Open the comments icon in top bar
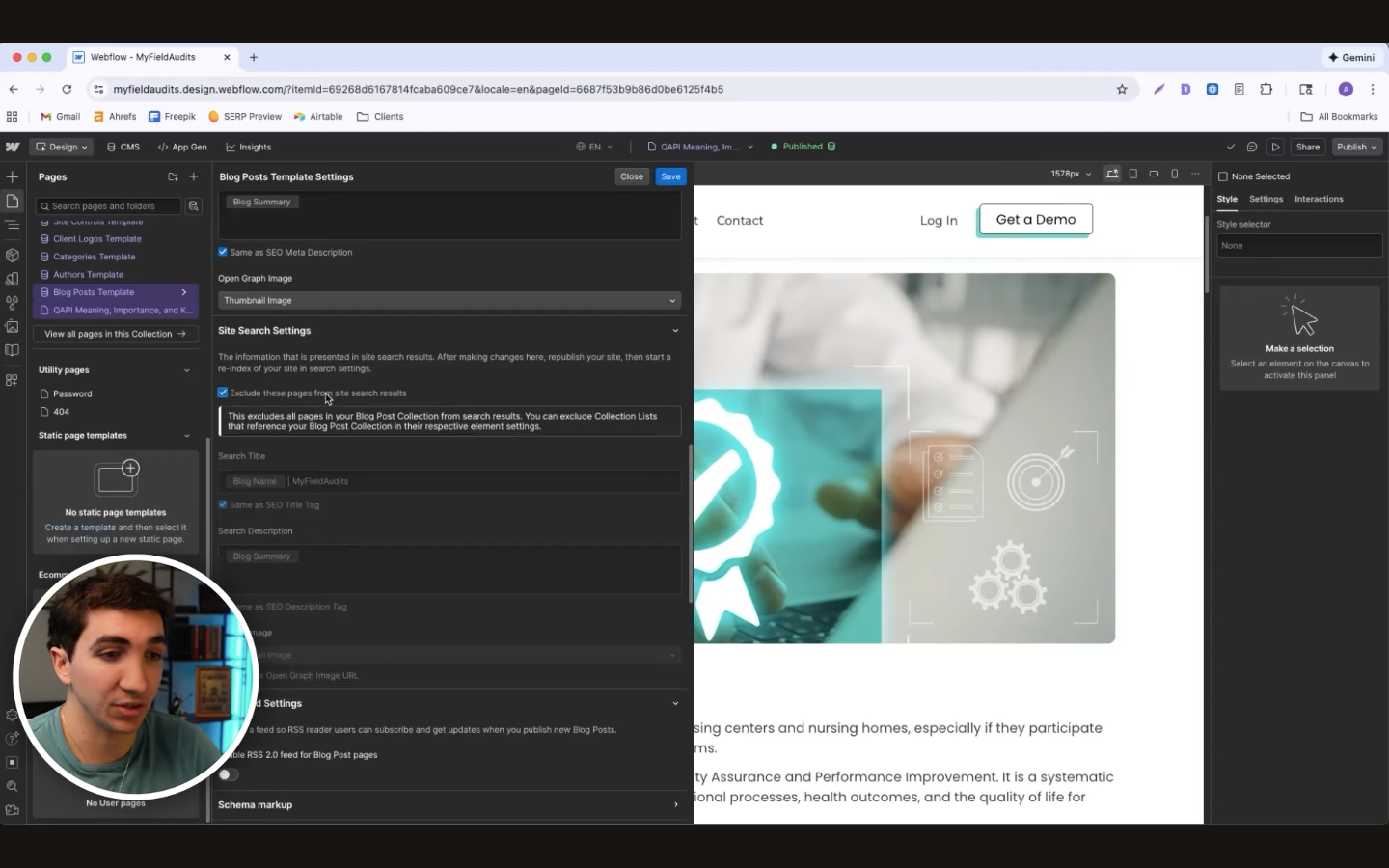Viewport: 1389px width, 868px height. 1252,147
